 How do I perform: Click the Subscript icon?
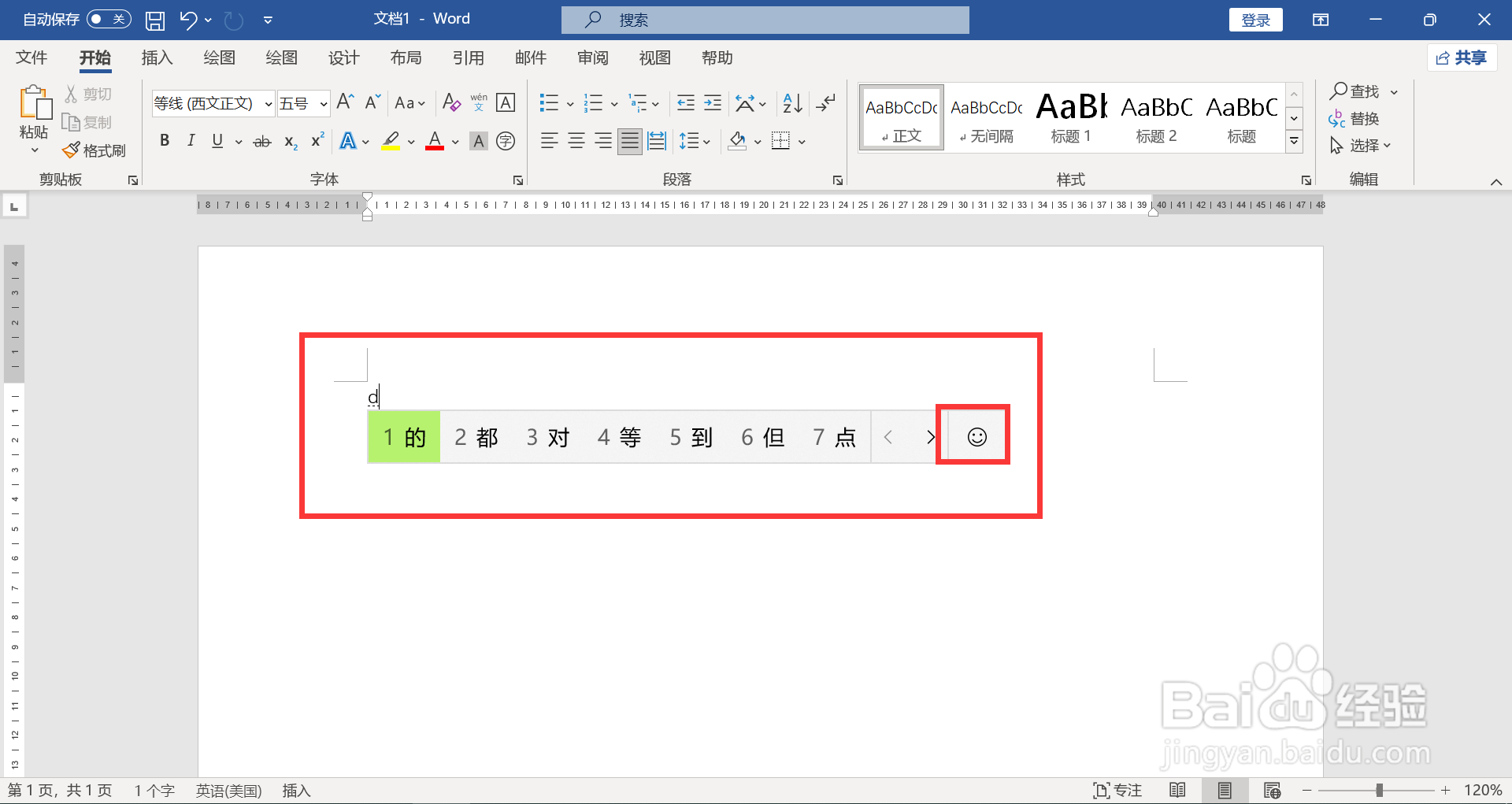click(291, 142)
